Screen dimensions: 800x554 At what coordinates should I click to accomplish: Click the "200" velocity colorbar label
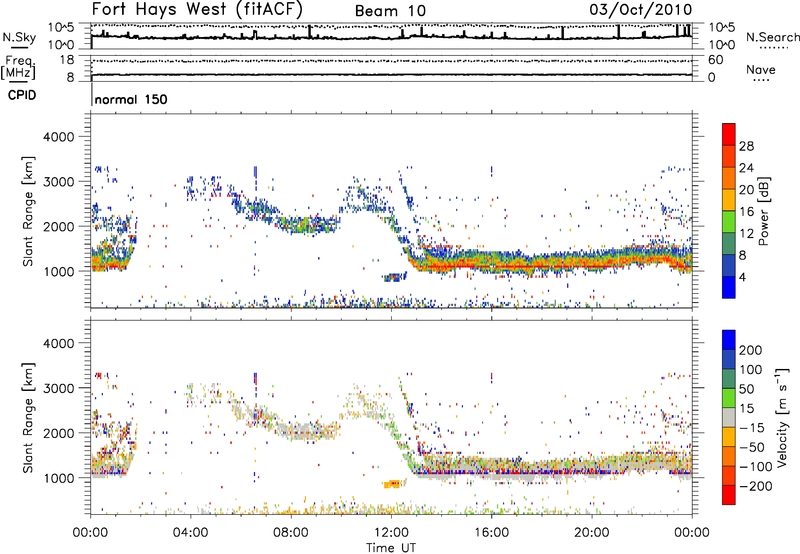pyautogui.click(x=751, y=350)
